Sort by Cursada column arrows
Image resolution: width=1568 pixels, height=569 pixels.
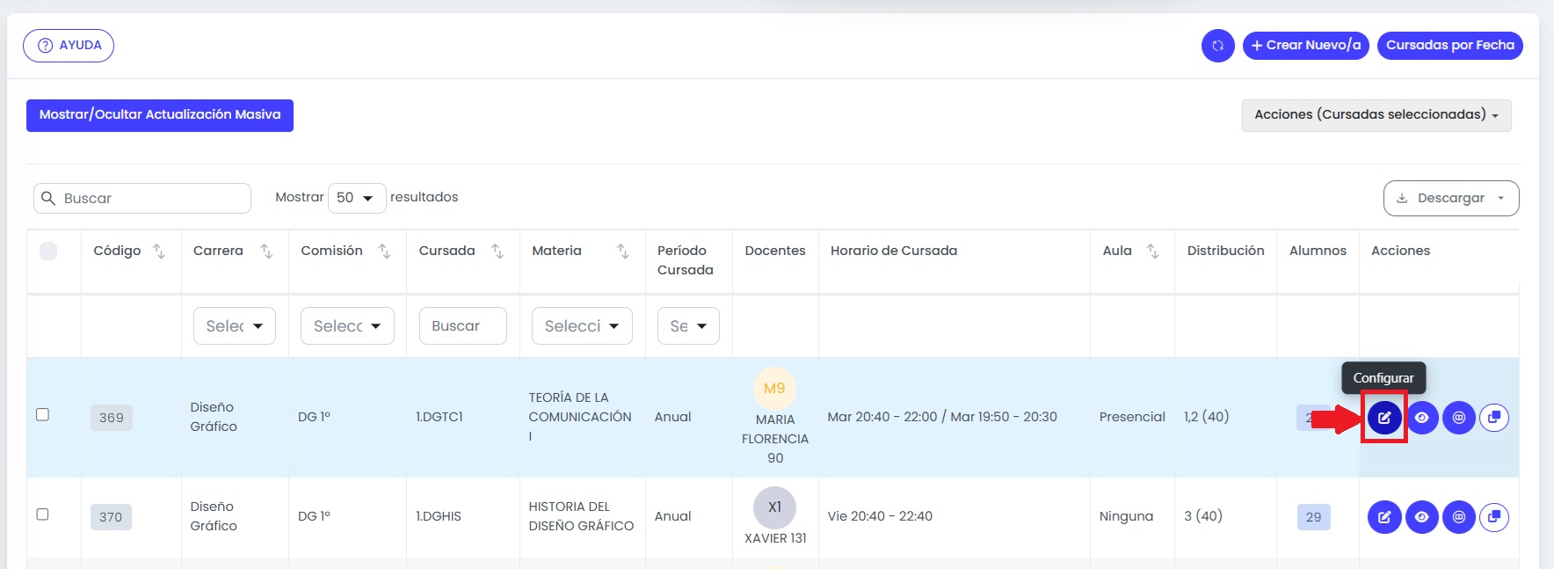(497, 252)
